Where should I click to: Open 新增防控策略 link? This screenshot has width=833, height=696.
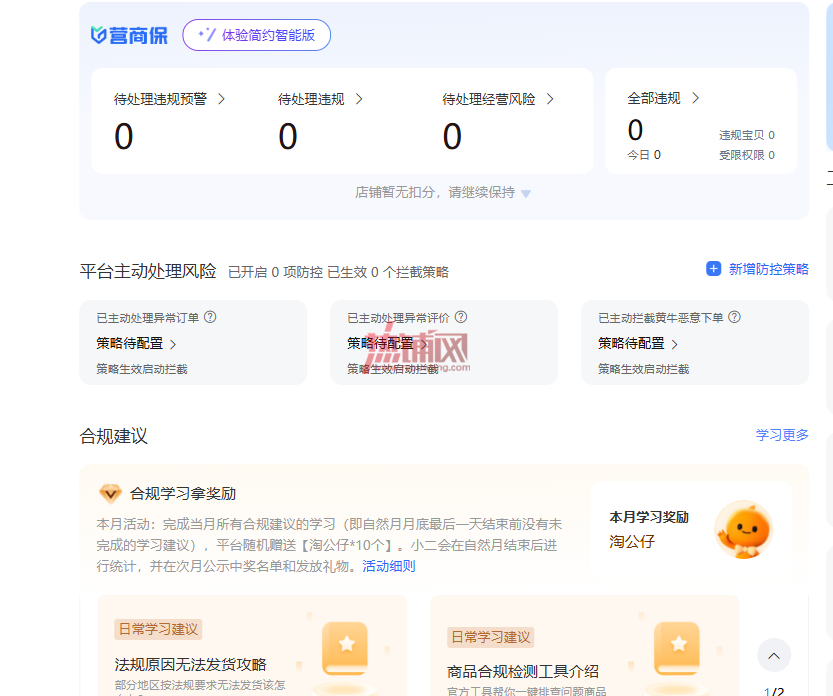[768, 269]
